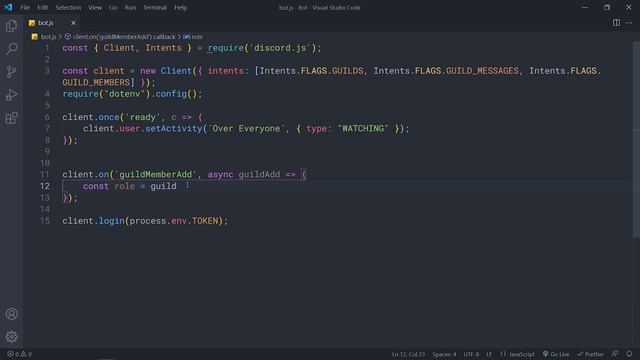This screenshot has width=640, height=360.
Task: Change the Spaces: 4 indentation setting
Action: pyautogui.click(x=444, y=354)
